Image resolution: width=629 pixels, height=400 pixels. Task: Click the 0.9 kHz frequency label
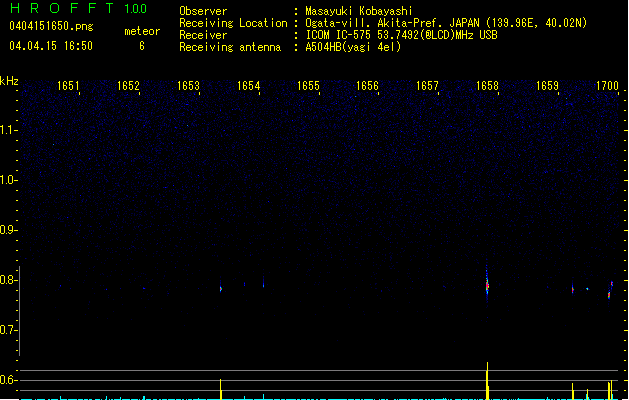click(8, 230)
